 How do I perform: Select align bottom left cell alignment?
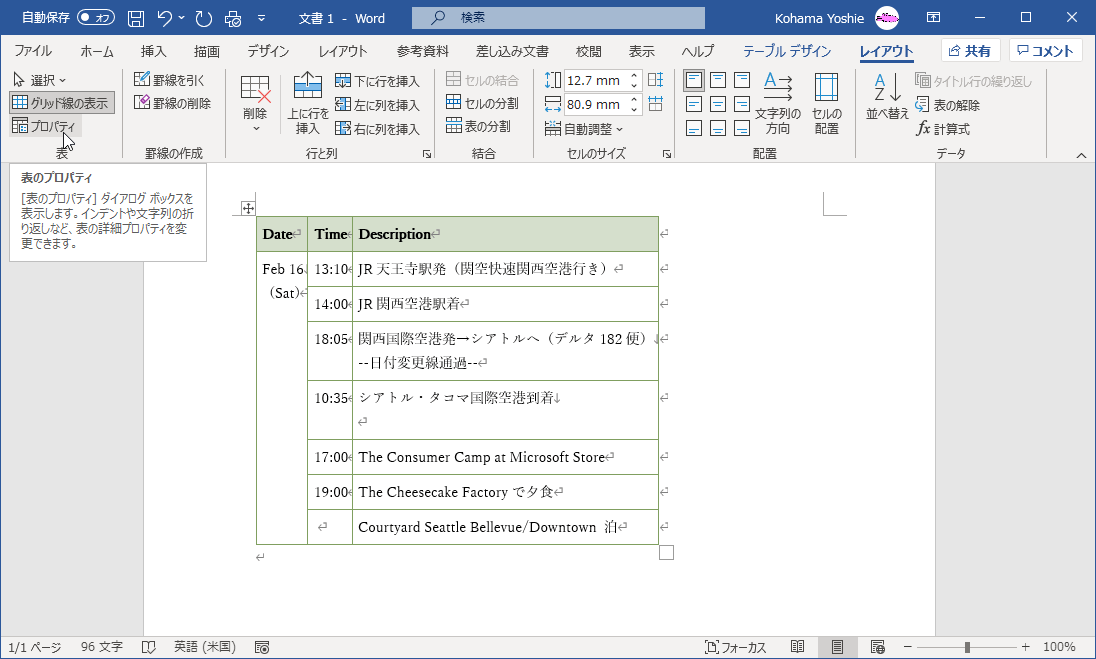coord(693,128)
